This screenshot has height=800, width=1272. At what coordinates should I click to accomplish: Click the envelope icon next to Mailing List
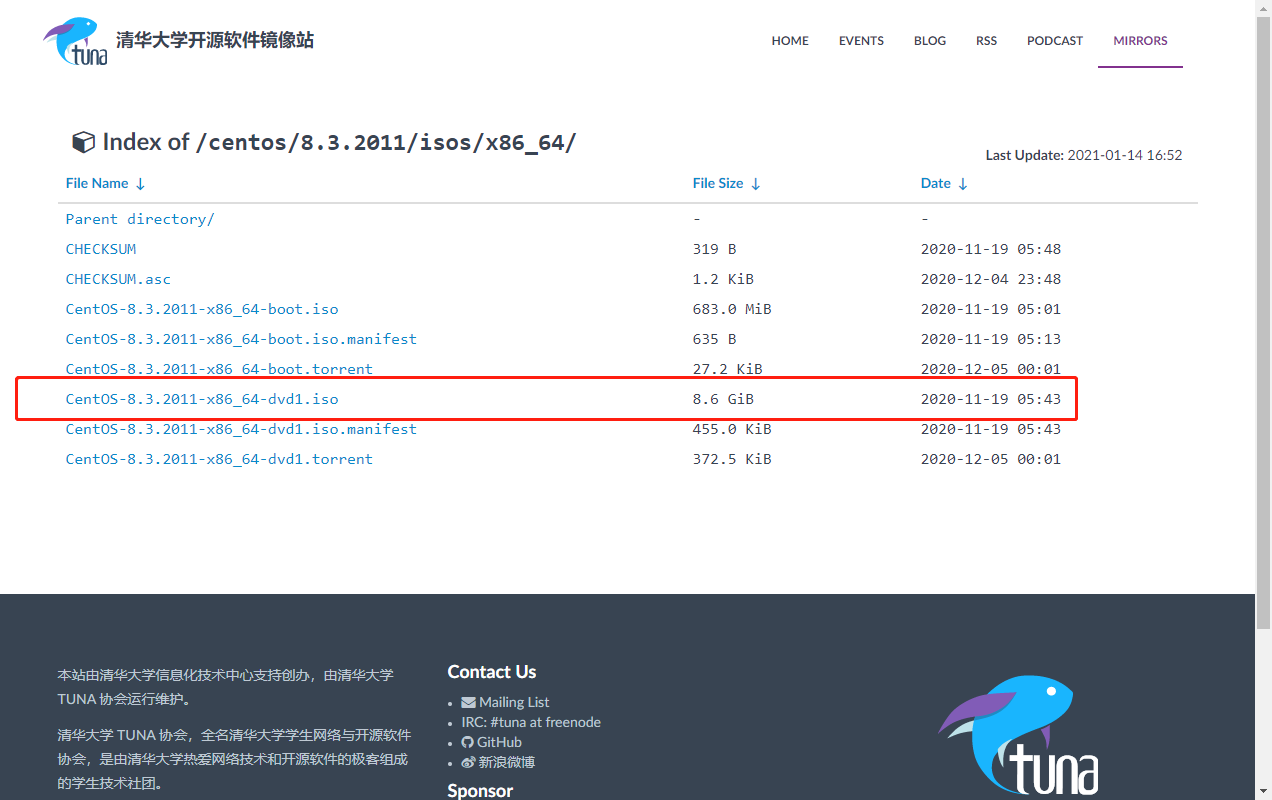click(468, 702)
